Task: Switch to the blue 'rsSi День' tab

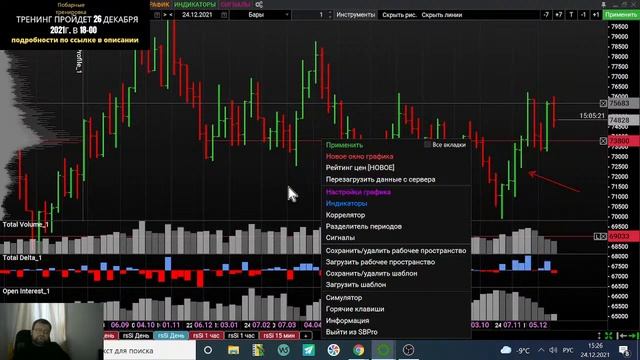Action: [x=171, y=336]
